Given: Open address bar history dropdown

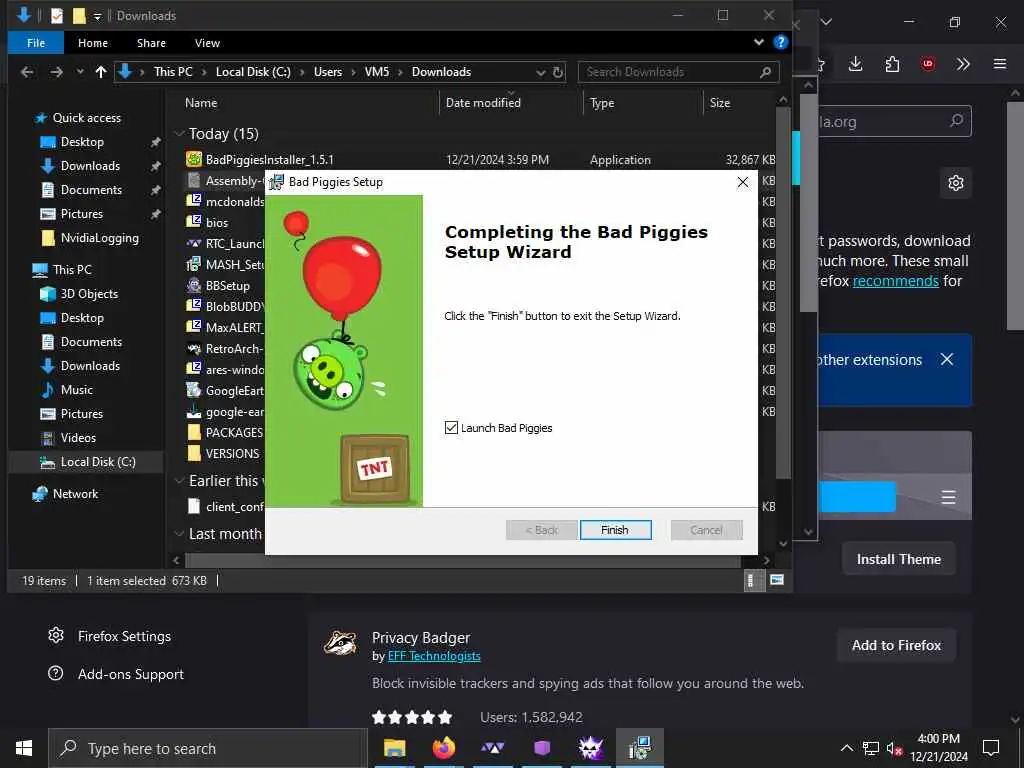Looking at the screenshot, I should click(x=541, y=72).
